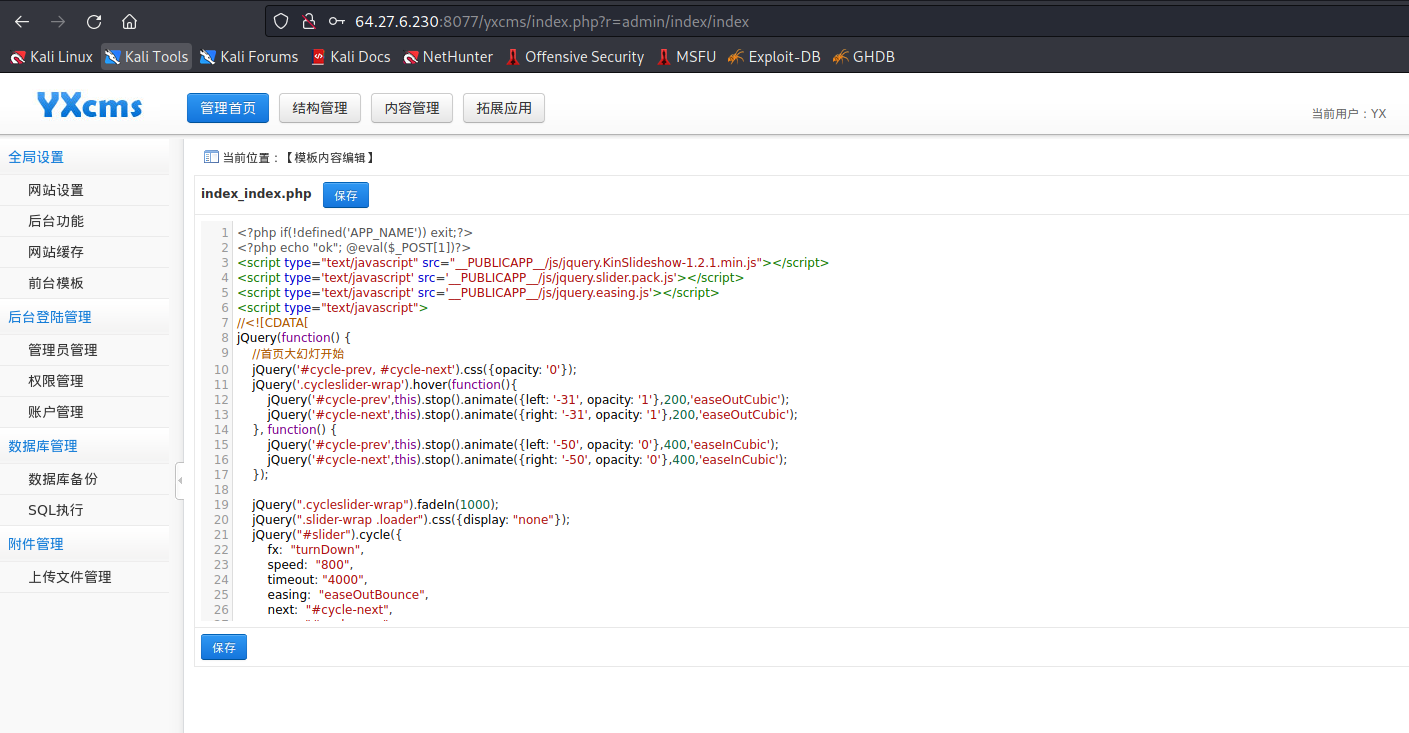Viewport: 1409px width, 733px height.
Task: Select the 结构管理 tab
Action: [x=320, y=108]
